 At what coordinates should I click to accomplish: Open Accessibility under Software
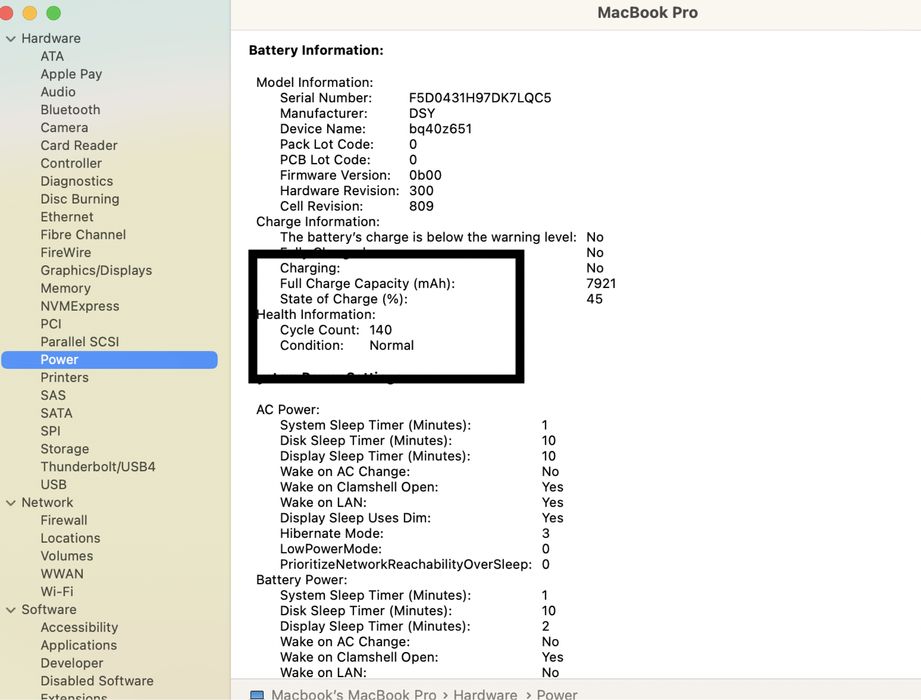pyautogui.click(x=79, y=628)
